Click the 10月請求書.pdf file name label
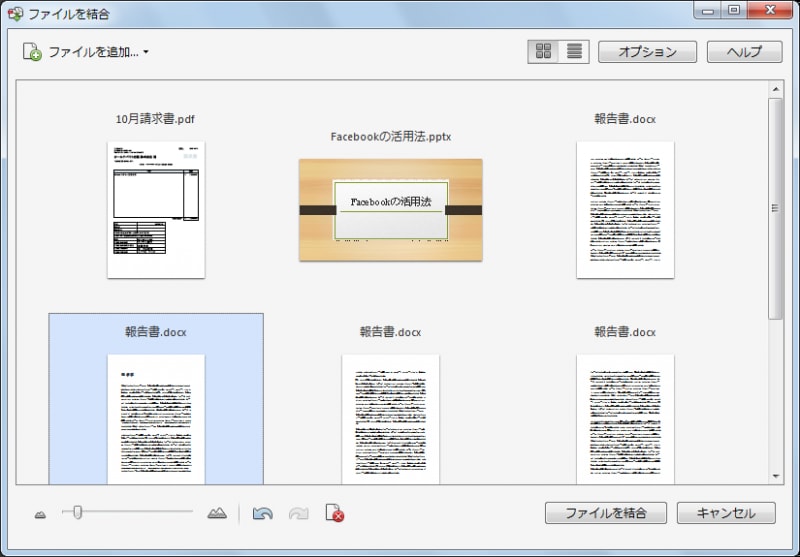Screen dimensions: 800x557 [x=155, y=119]
